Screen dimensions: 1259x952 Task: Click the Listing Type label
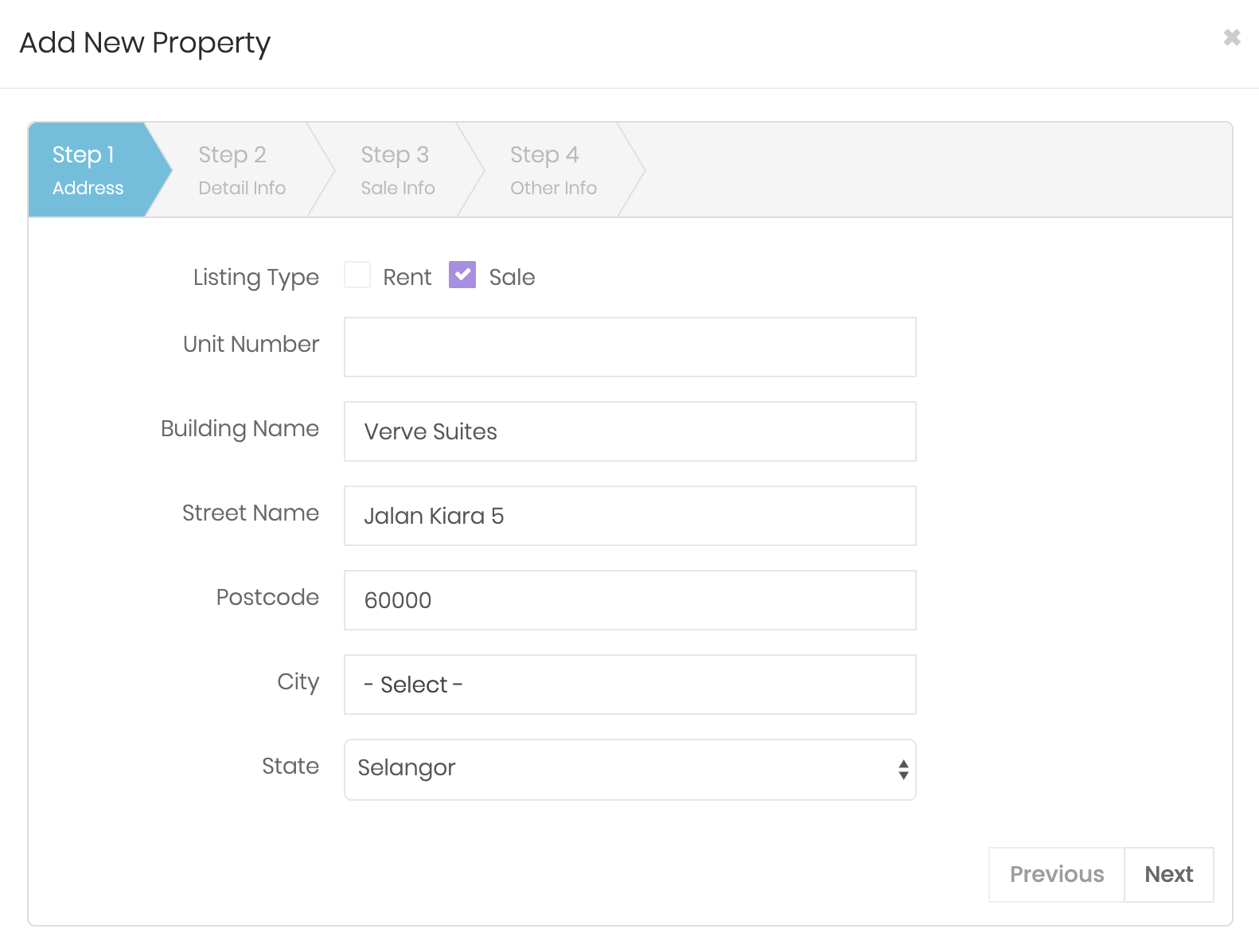tap(255, 277)
